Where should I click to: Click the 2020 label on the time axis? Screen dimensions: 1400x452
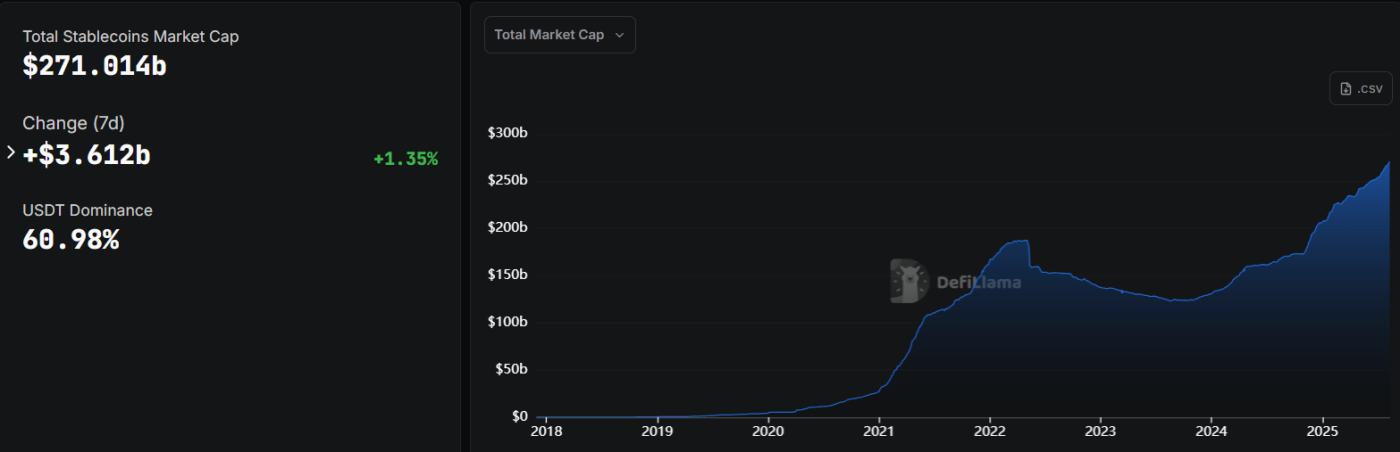click(x=767, y=432)
